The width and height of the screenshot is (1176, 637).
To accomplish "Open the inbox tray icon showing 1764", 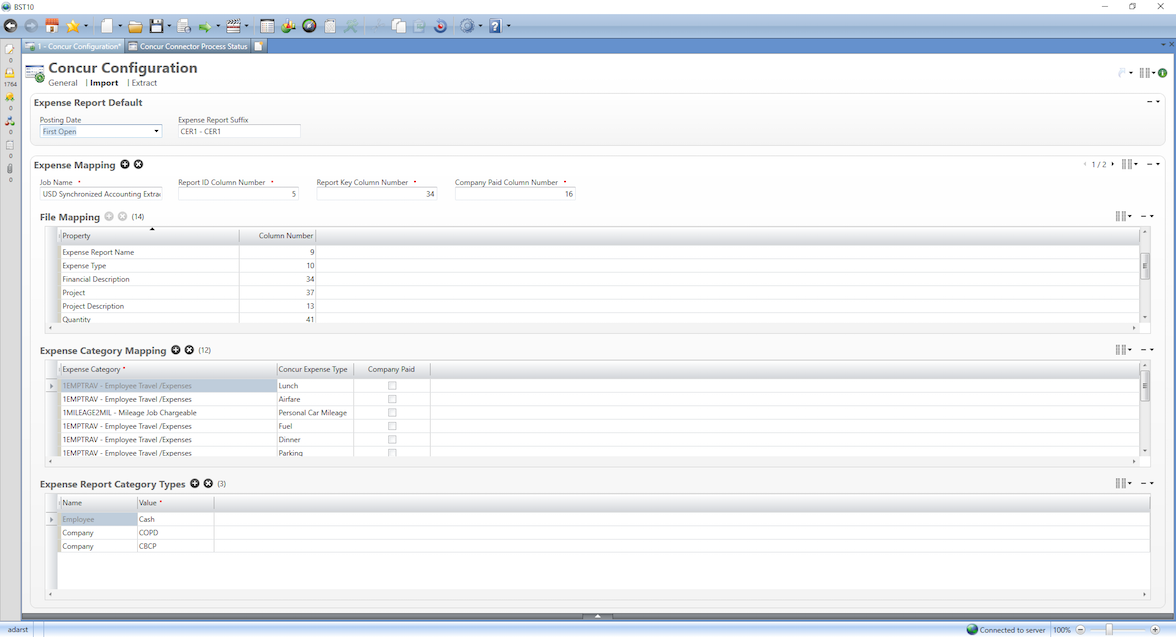I will coord(10,74).
